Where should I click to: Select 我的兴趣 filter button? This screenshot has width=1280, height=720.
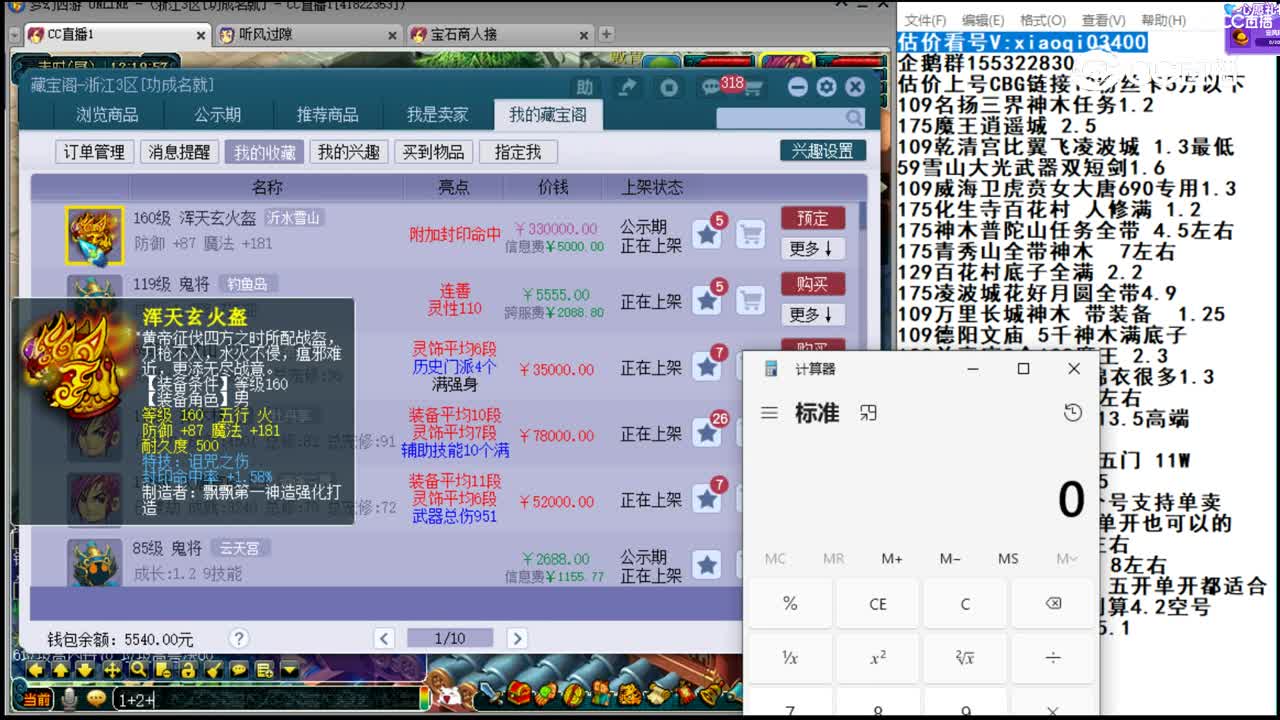coord(349,152)
